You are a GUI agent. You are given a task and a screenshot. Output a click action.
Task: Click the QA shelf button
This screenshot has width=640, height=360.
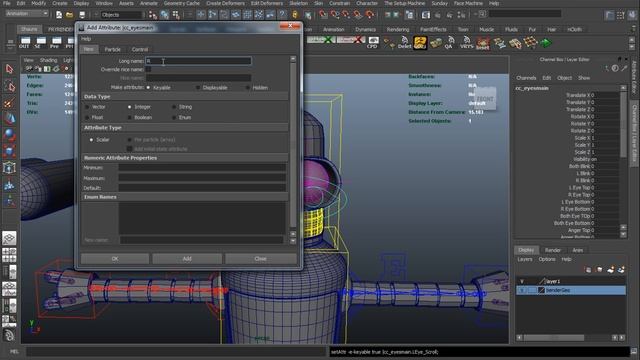click(449, 42)
